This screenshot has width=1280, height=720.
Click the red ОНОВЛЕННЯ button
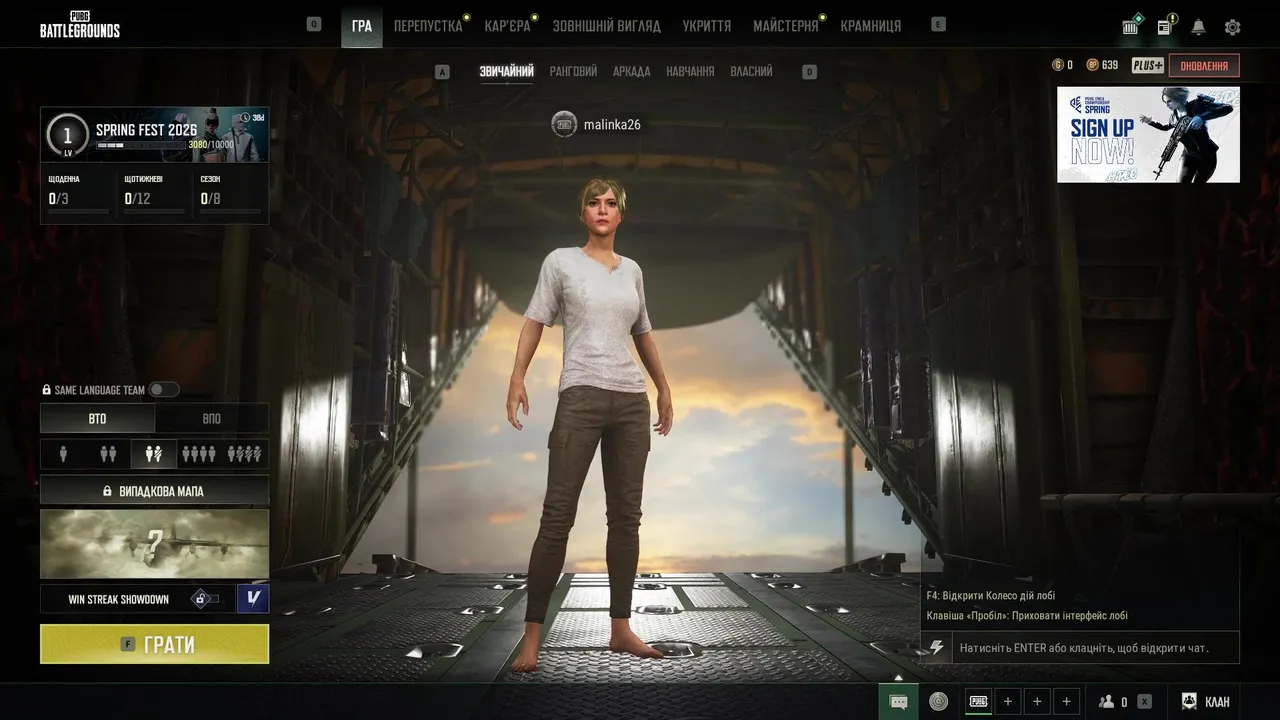(x=1204, y=65)
